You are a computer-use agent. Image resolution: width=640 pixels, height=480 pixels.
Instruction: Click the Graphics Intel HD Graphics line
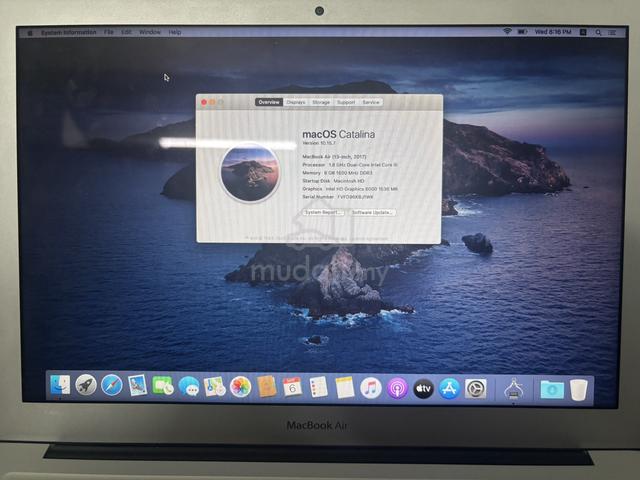pyautogui.click(x=350, y=189)
